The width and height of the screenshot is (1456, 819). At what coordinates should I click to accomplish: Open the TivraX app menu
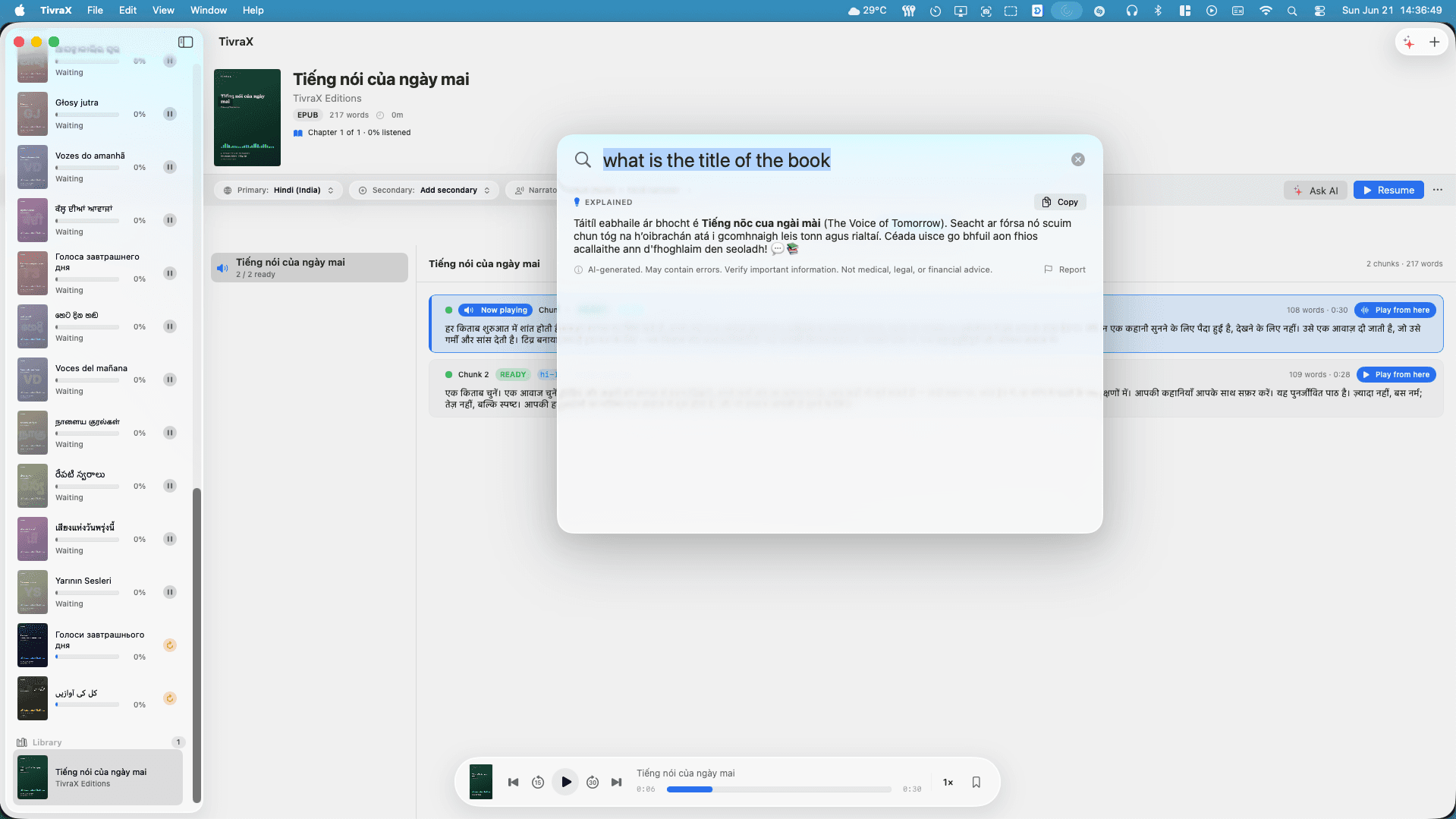coord(56,10)
